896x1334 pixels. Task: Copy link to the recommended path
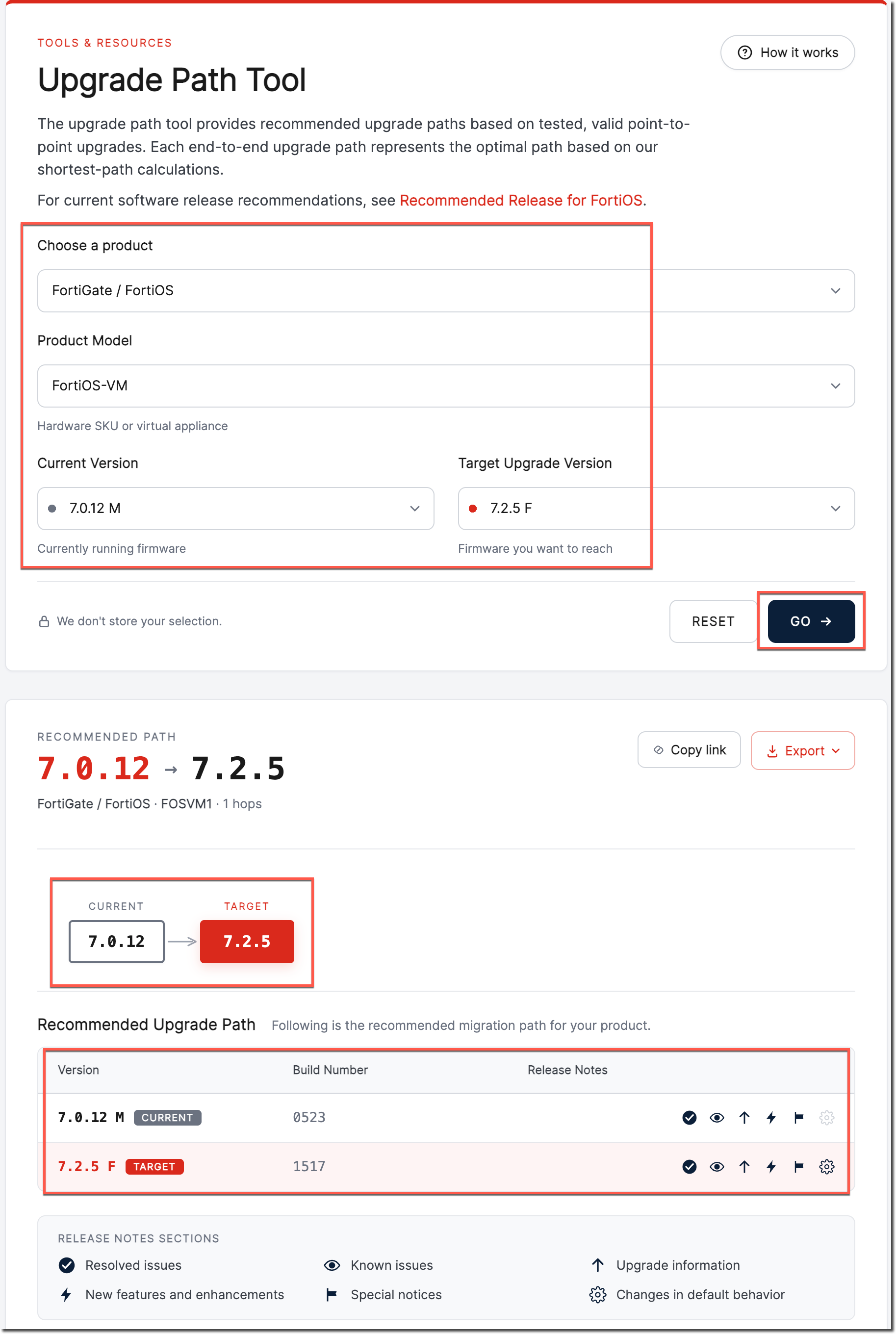click(x=689, y=749)
